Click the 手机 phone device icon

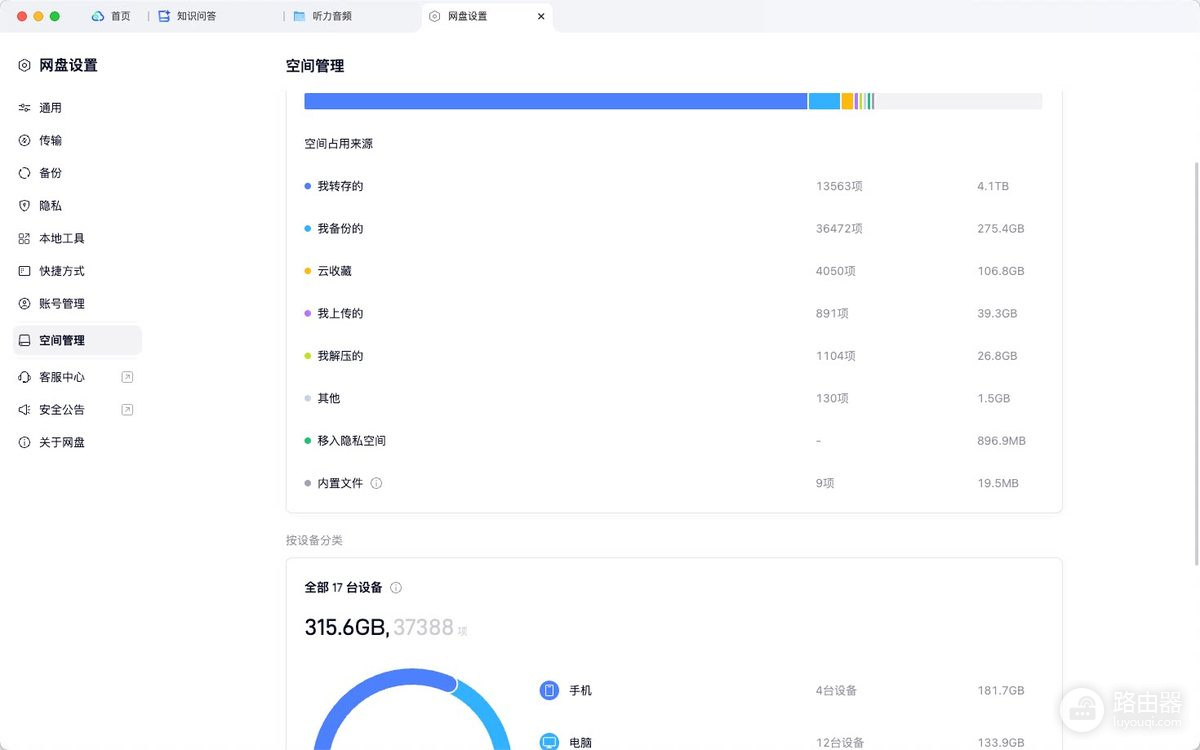pyautogui.click(x=549, y=691)
